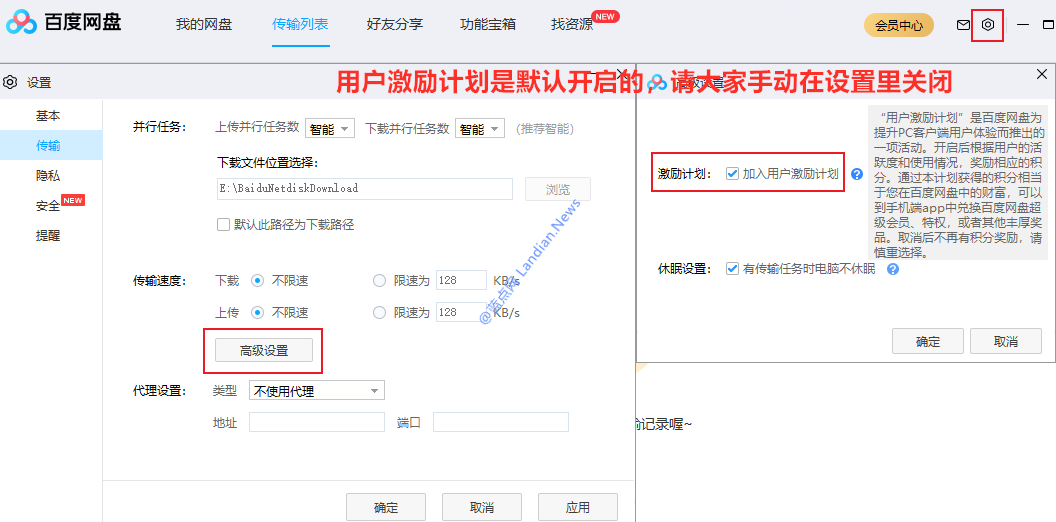Click the Baidu Netdisk logo icon
Image resolution: width=1056 pixels, height=522 pixels.
[21, 22]
